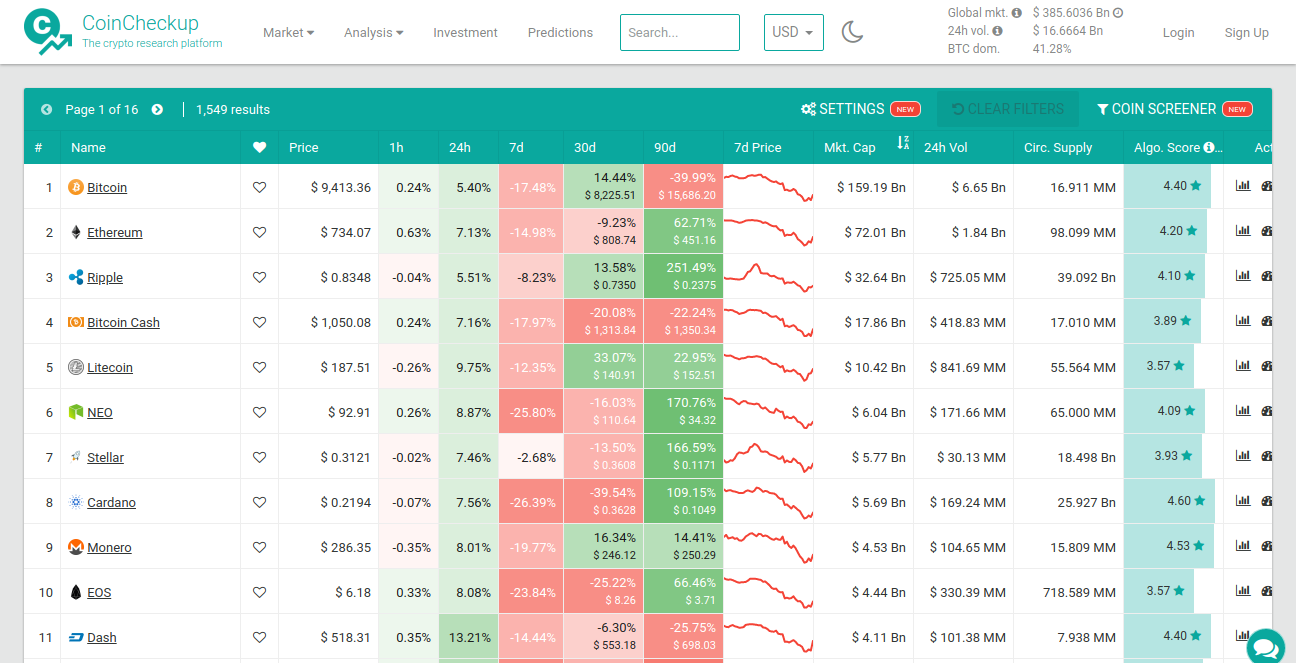Open the chat bubble widget

pyautogui.click(x=1265, y=647)
